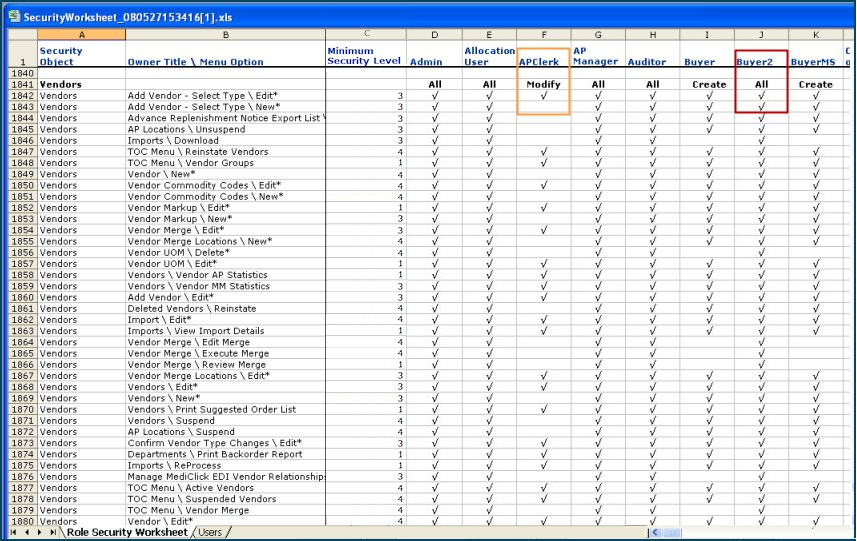
Task: Open the Users sheet tab
Action: click(x=210, y=532)
